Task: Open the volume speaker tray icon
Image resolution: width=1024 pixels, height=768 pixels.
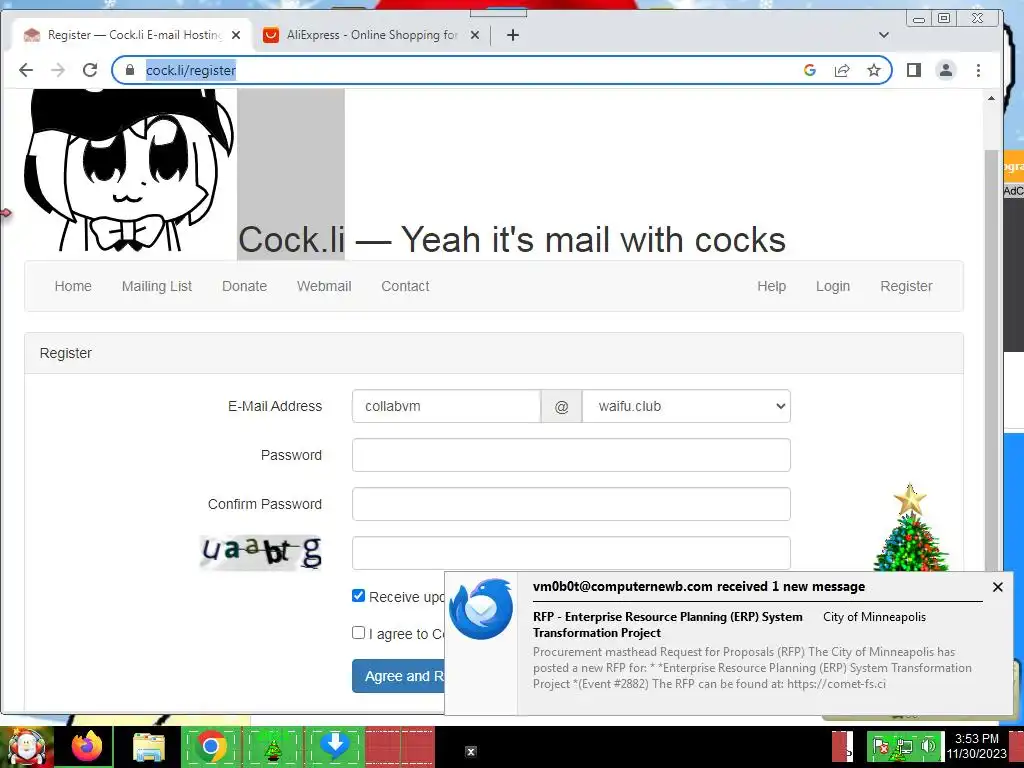Action: tap(928, 746)
